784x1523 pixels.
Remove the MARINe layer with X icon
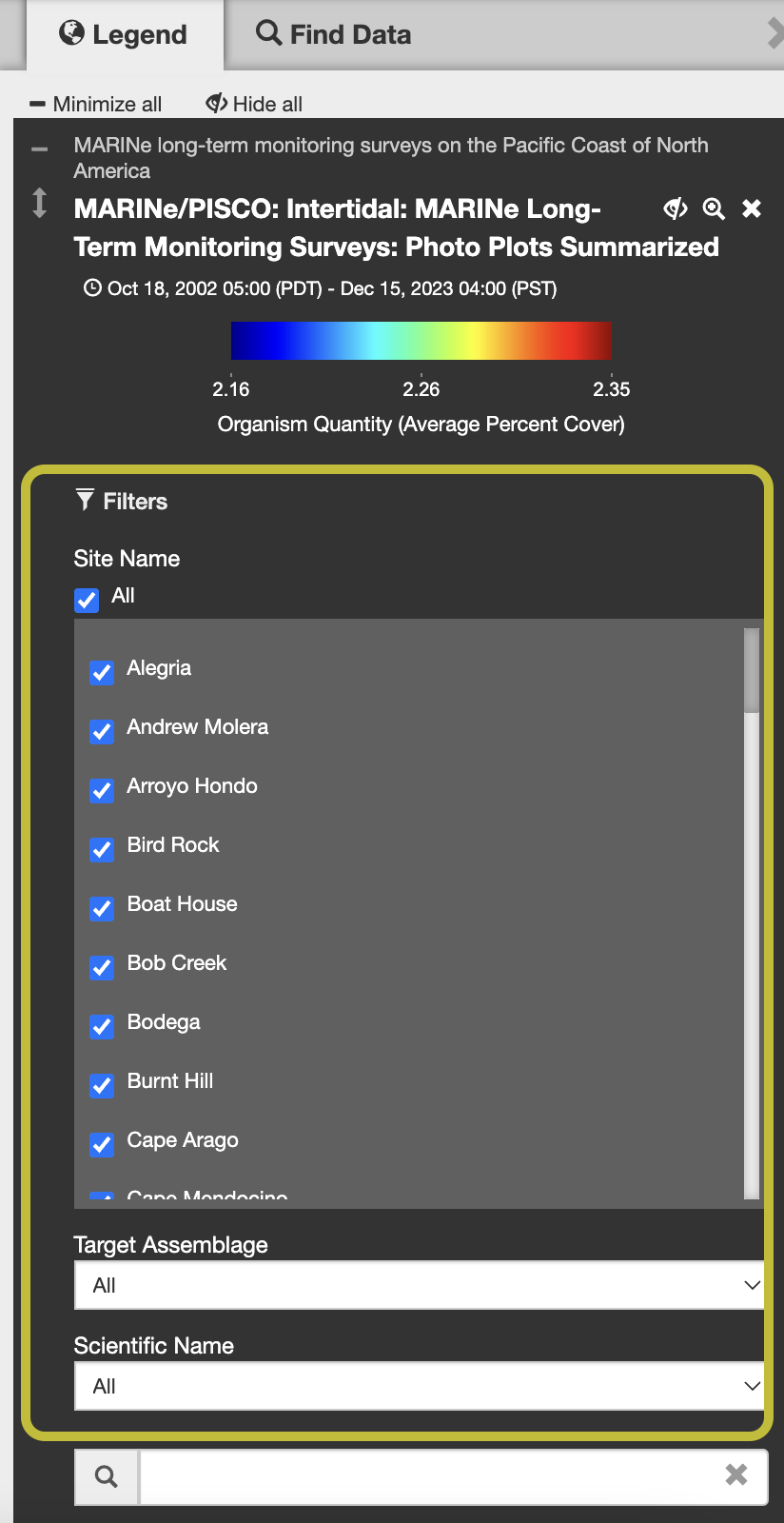pyautogui.click(x=752, y=208)
